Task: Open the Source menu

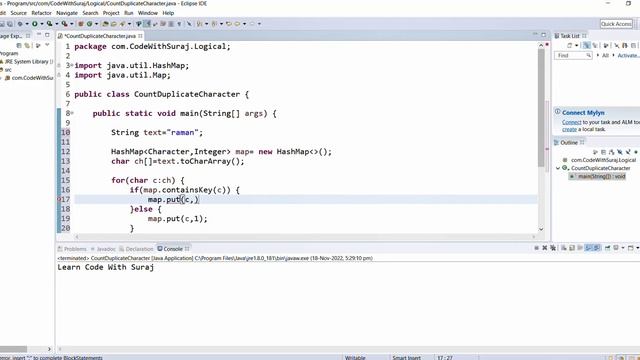Action: pos(18,13)
